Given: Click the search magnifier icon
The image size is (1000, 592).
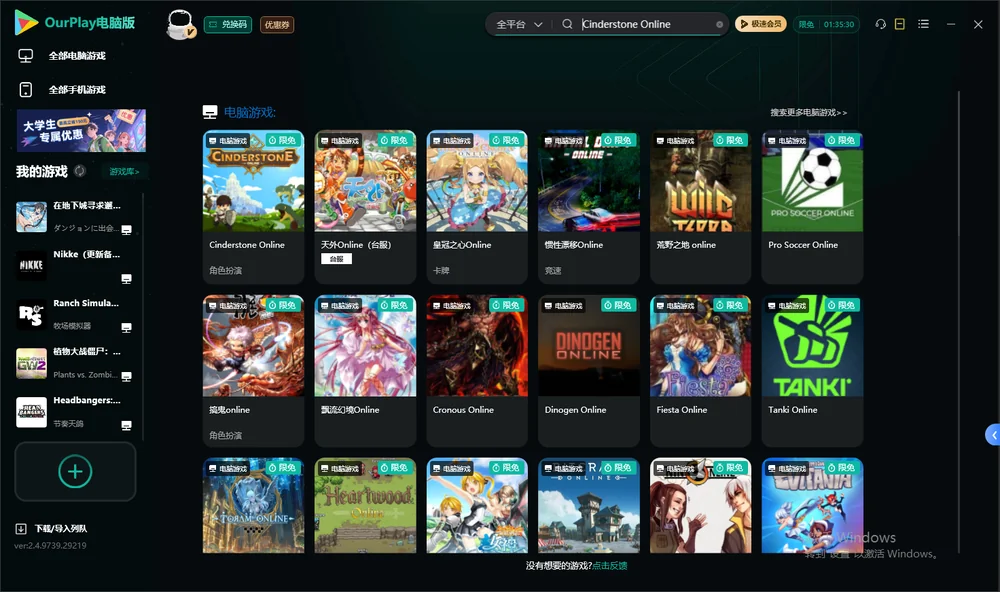Looking at the screenshot, I should (x=567, y=24).
